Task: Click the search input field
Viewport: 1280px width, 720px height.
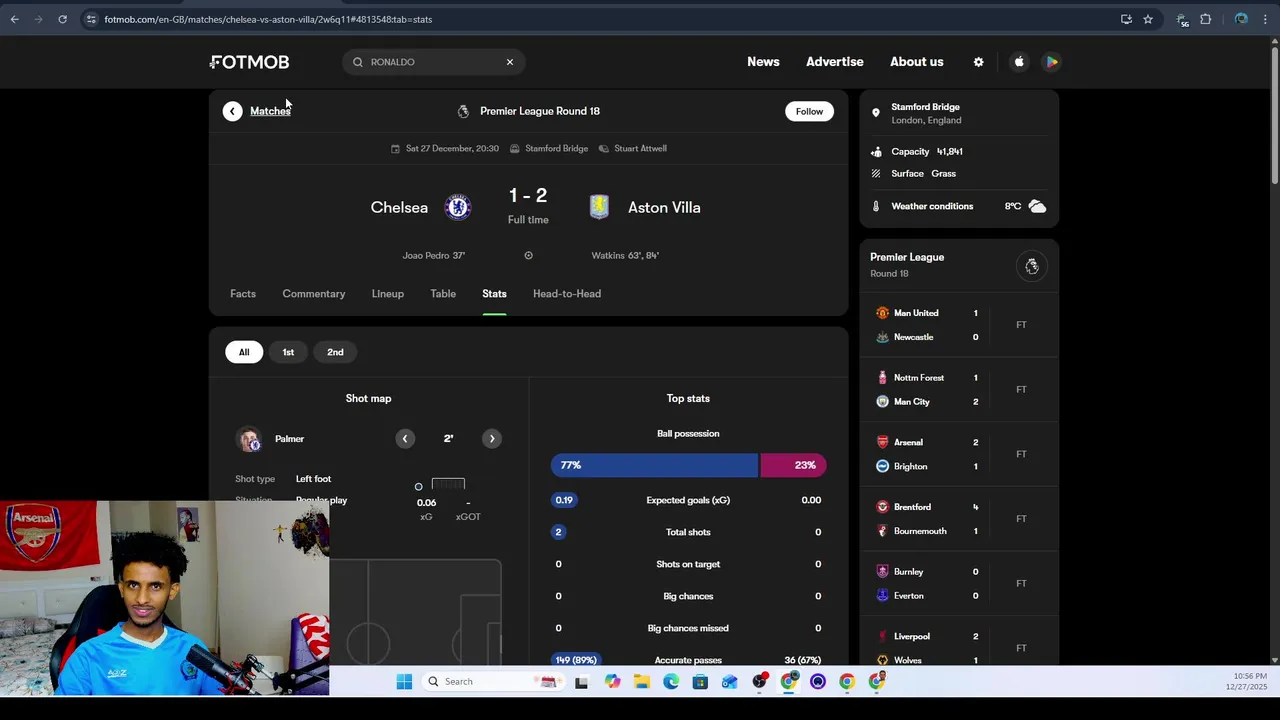Action: (x=433, y=62)
